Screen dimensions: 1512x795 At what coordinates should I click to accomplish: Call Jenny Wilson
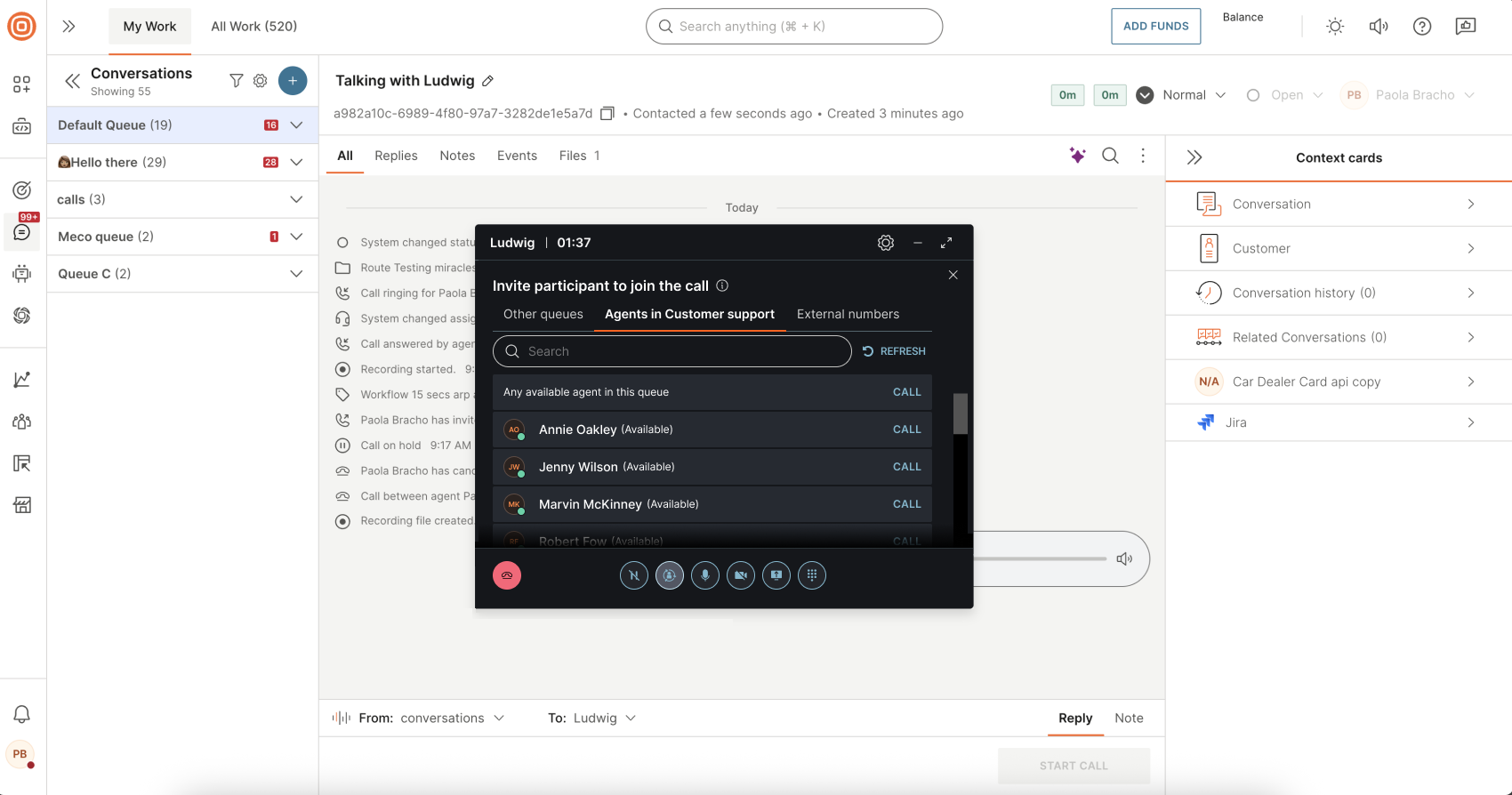(x=906, y=467)
